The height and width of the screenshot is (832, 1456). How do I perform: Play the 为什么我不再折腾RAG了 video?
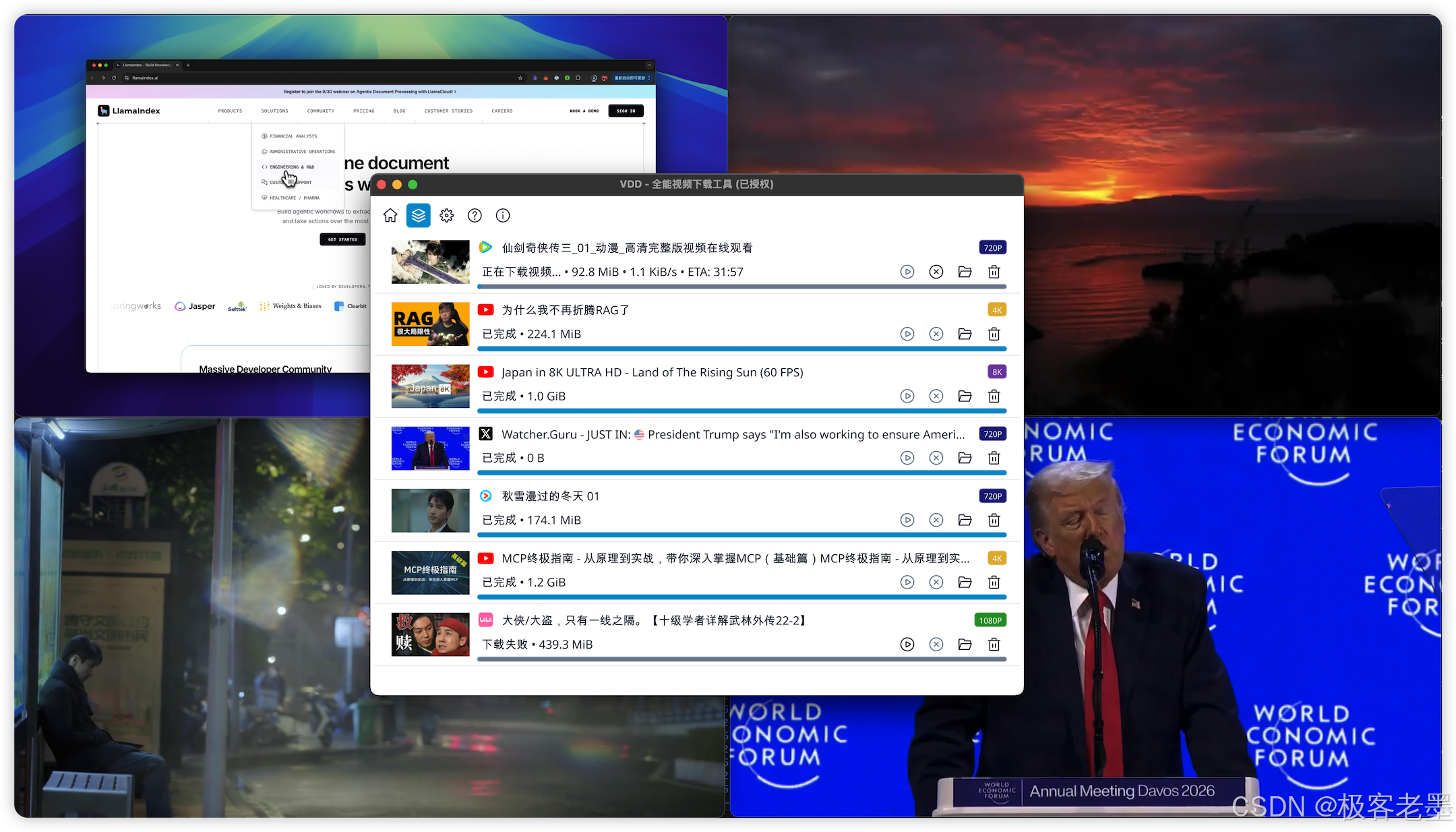point(907,334)
